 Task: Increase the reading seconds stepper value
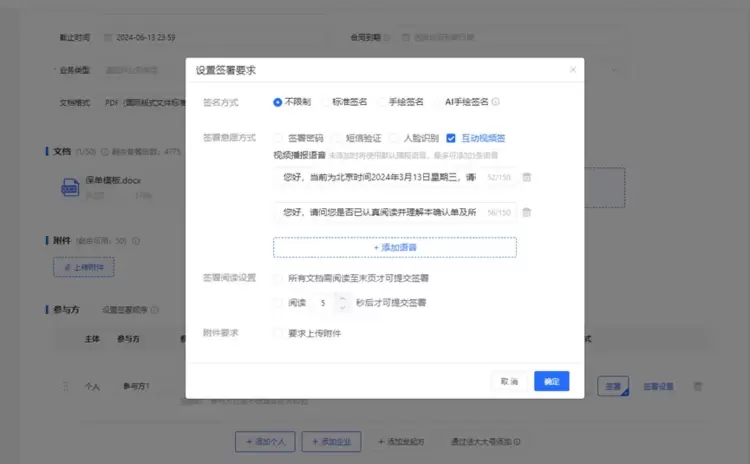click(x=344, y=297)
